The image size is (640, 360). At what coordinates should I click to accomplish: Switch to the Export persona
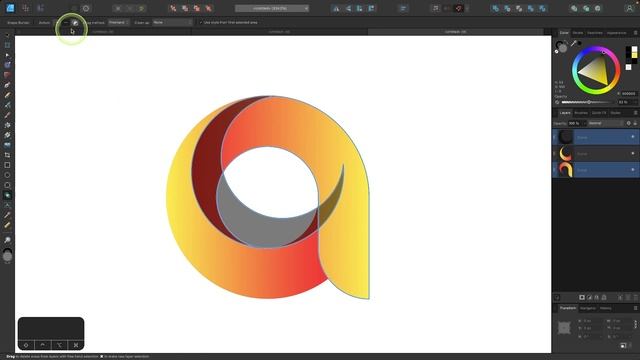coord(40,8)
